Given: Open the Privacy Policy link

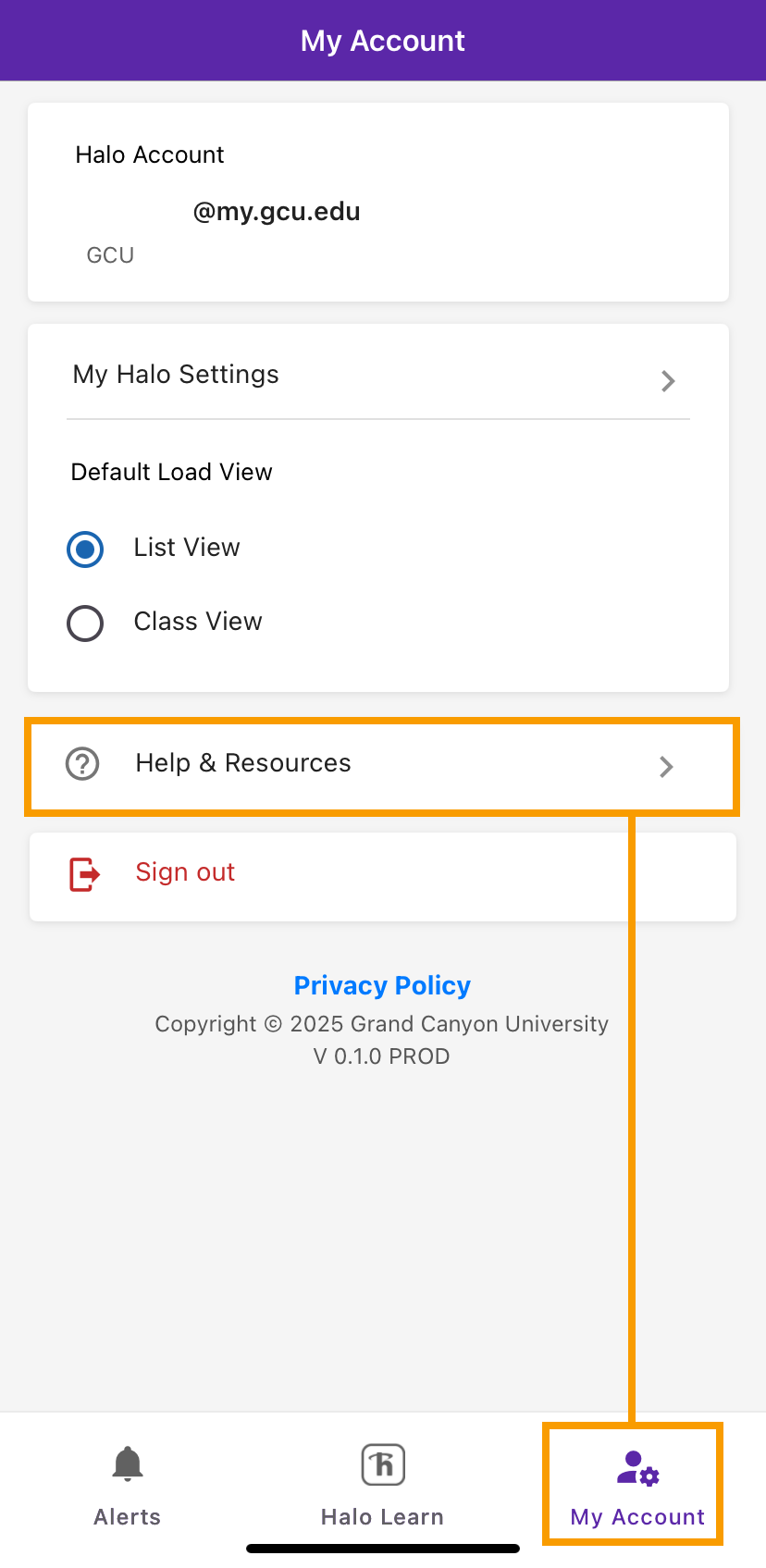Looking at the screenshot, I should [382, 986].
